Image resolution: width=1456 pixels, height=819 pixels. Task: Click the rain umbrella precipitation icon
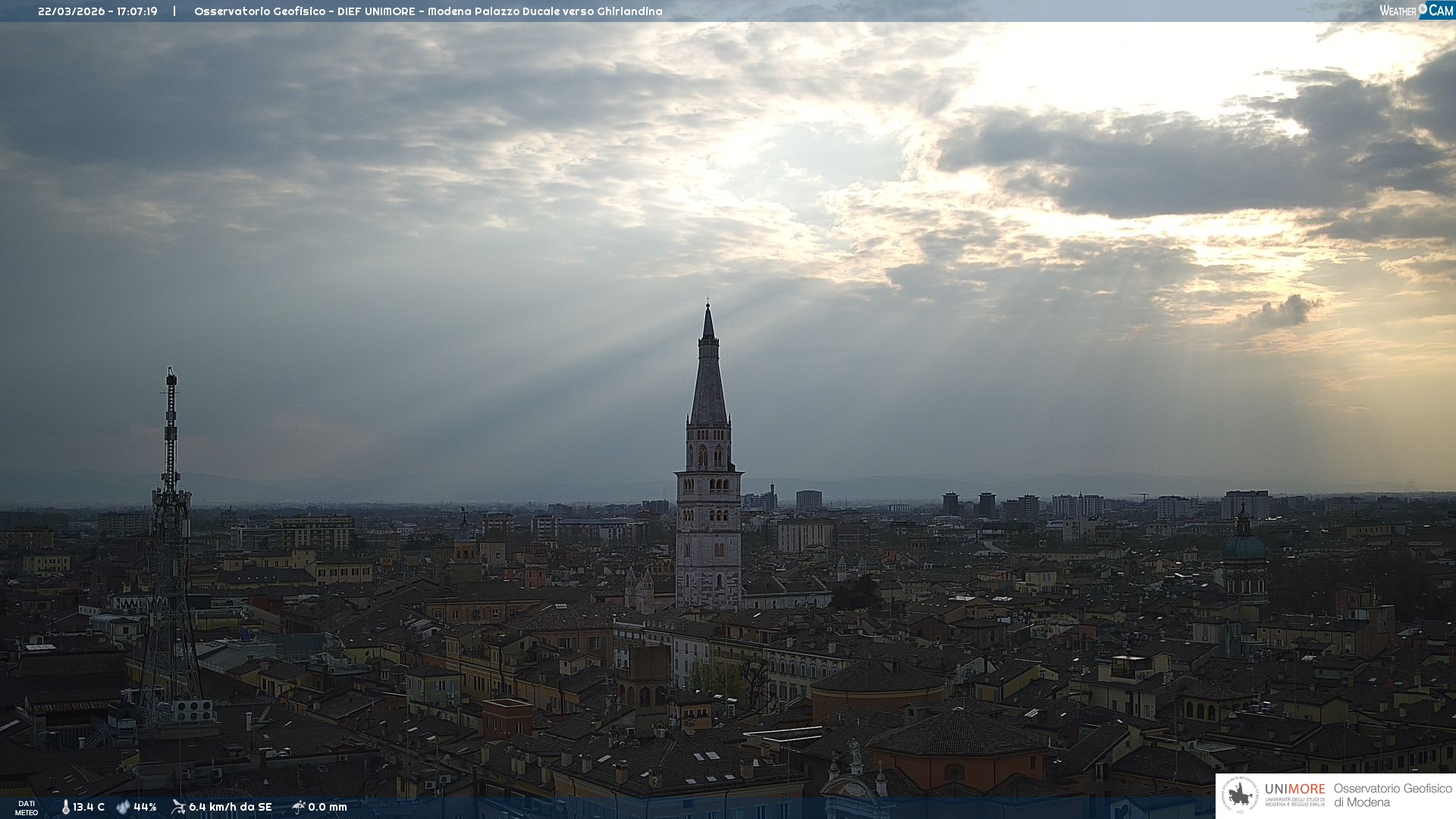pyautogui.click(x=298, y=807)
